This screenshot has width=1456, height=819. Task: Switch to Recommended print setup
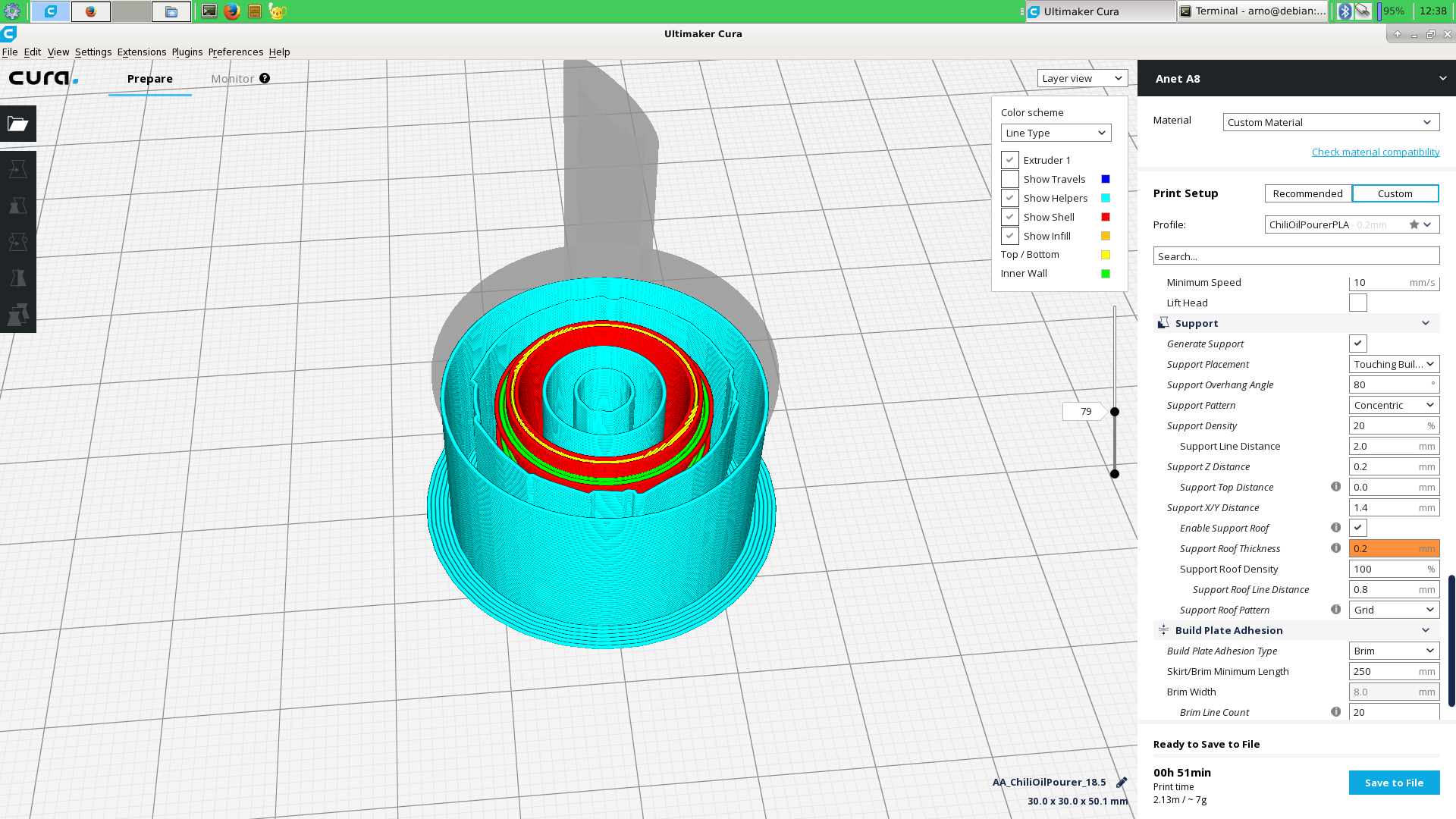click(x=1307, y=193)
